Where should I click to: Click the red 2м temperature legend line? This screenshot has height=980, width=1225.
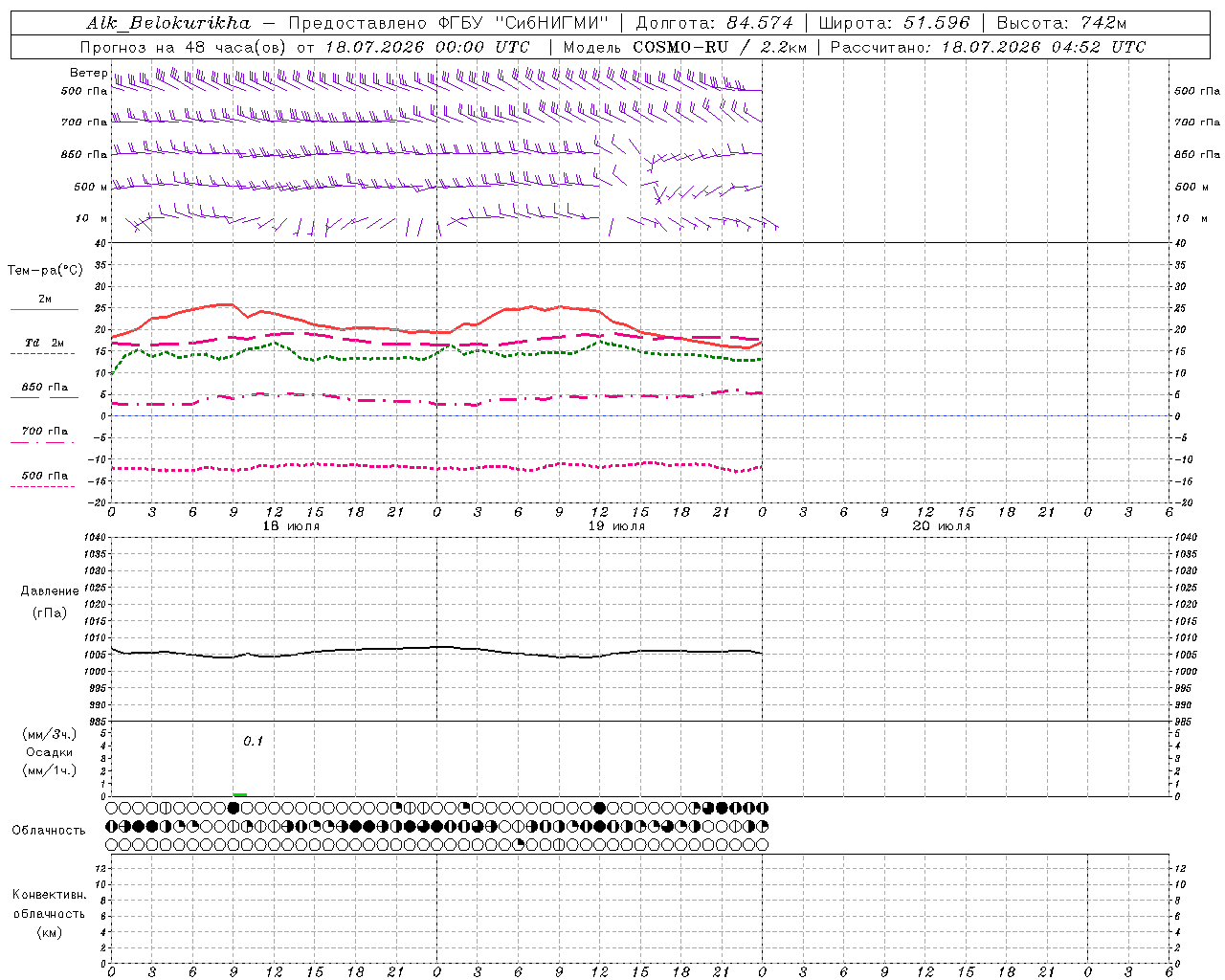click(x=44, y=309)
